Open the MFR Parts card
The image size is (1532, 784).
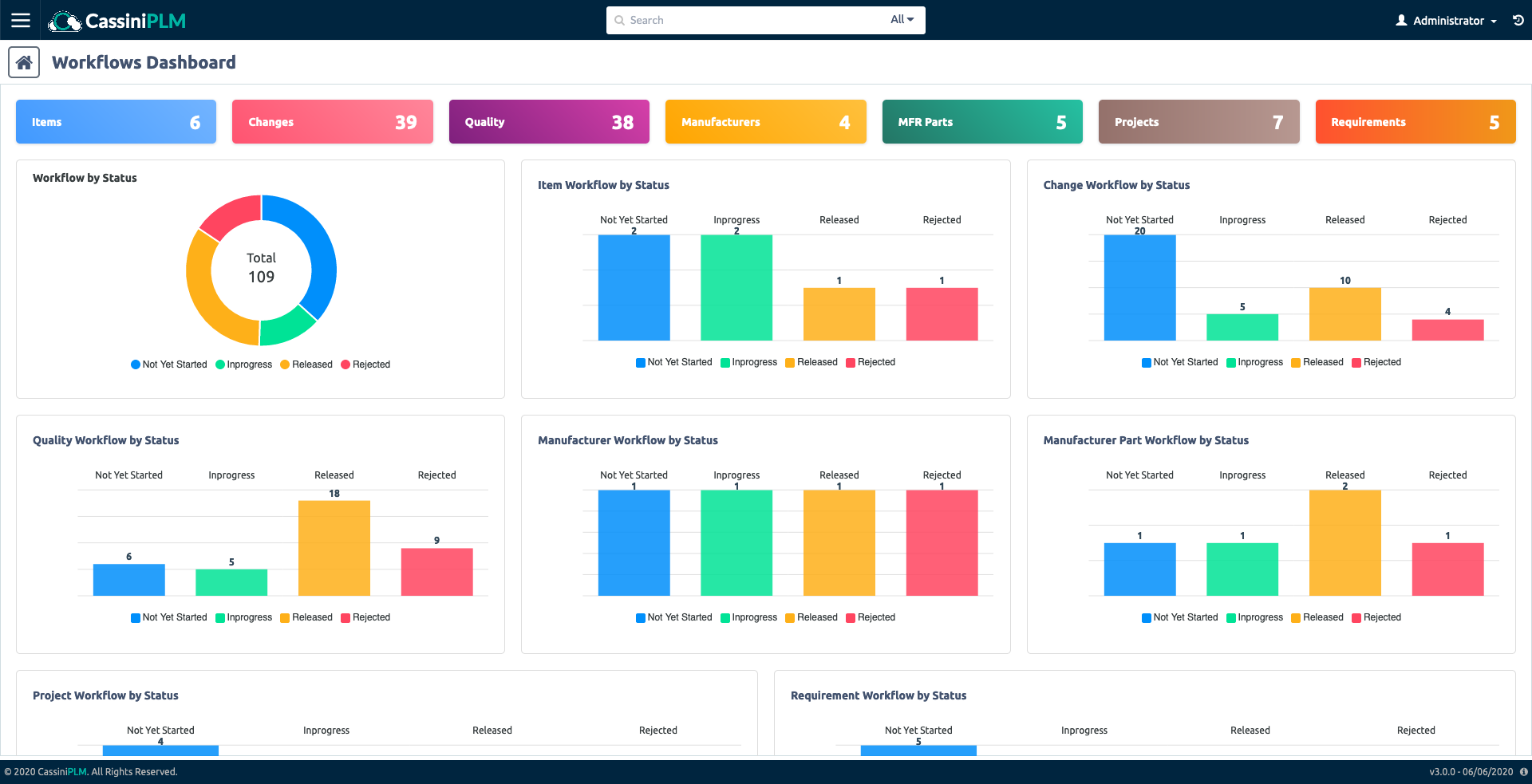(981, 122)
